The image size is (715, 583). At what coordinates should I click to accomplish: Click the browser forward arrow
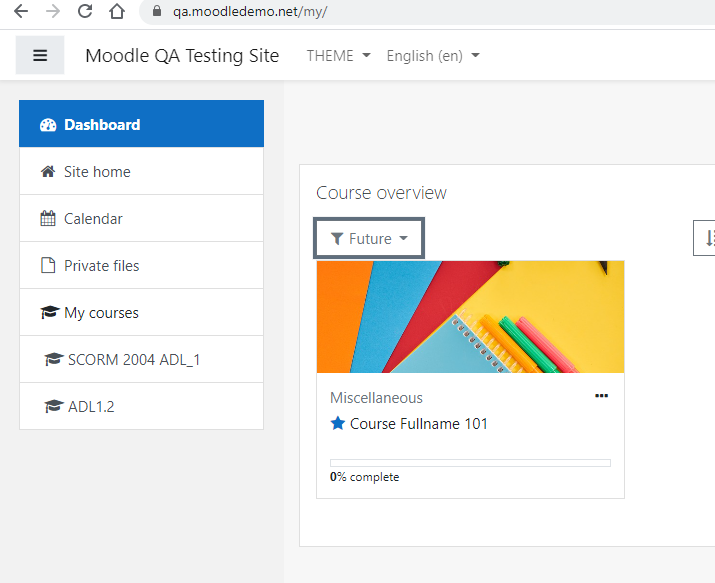click(x=53, y=11)
